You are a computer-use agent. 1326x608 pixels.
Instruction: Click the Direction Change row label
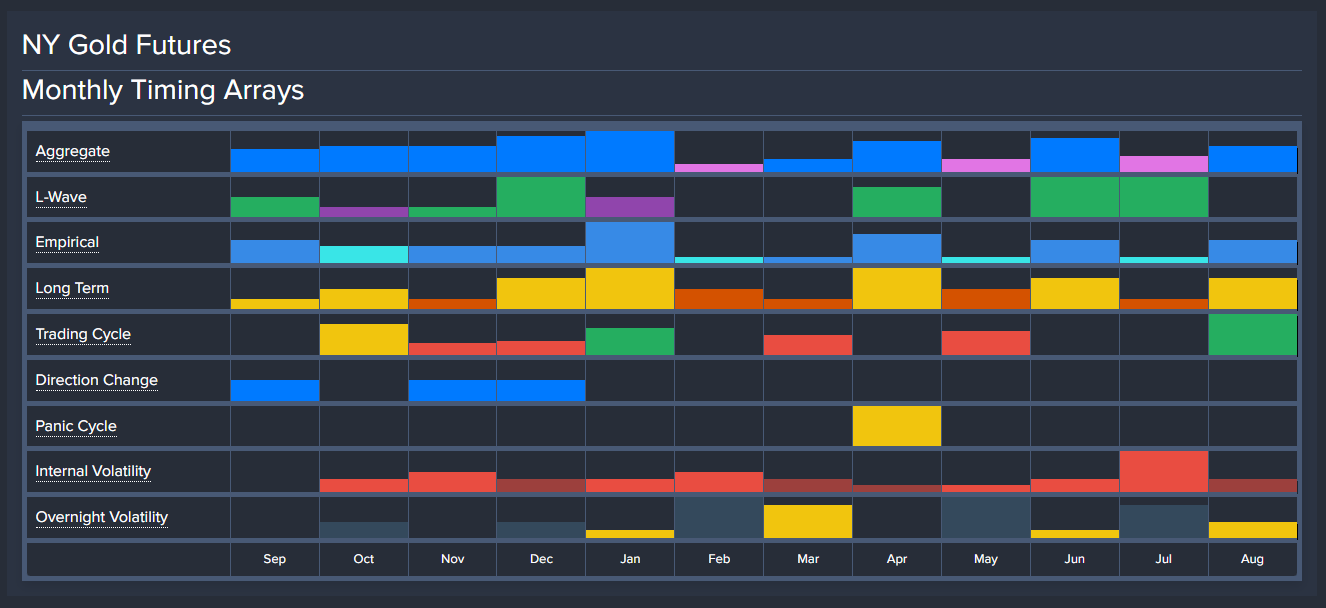96,381
